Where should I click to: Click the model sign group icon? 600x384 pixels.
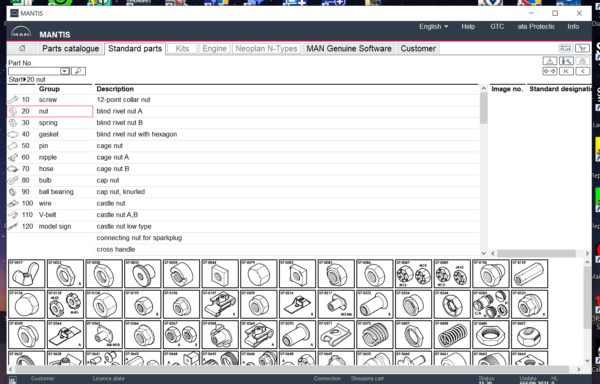pos(13,226)
